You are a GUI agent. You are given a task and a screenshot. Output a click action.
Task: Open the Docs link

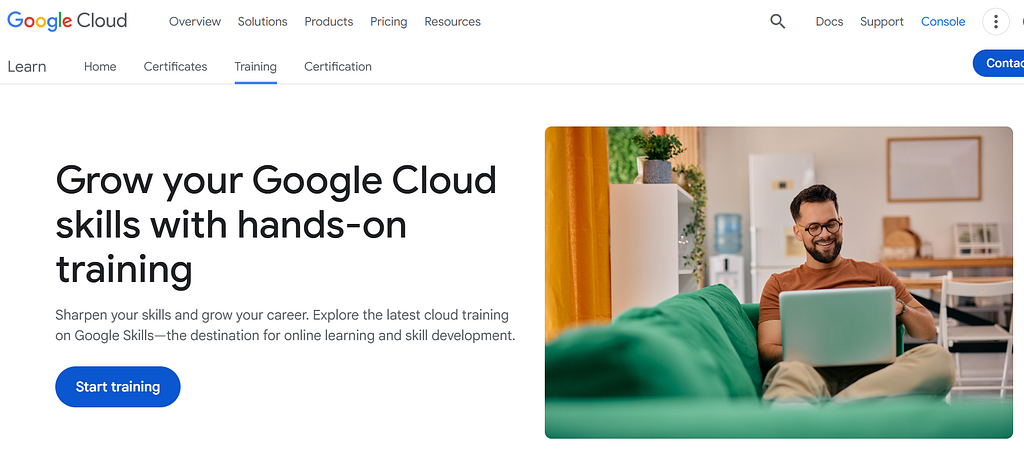(829, 21)
